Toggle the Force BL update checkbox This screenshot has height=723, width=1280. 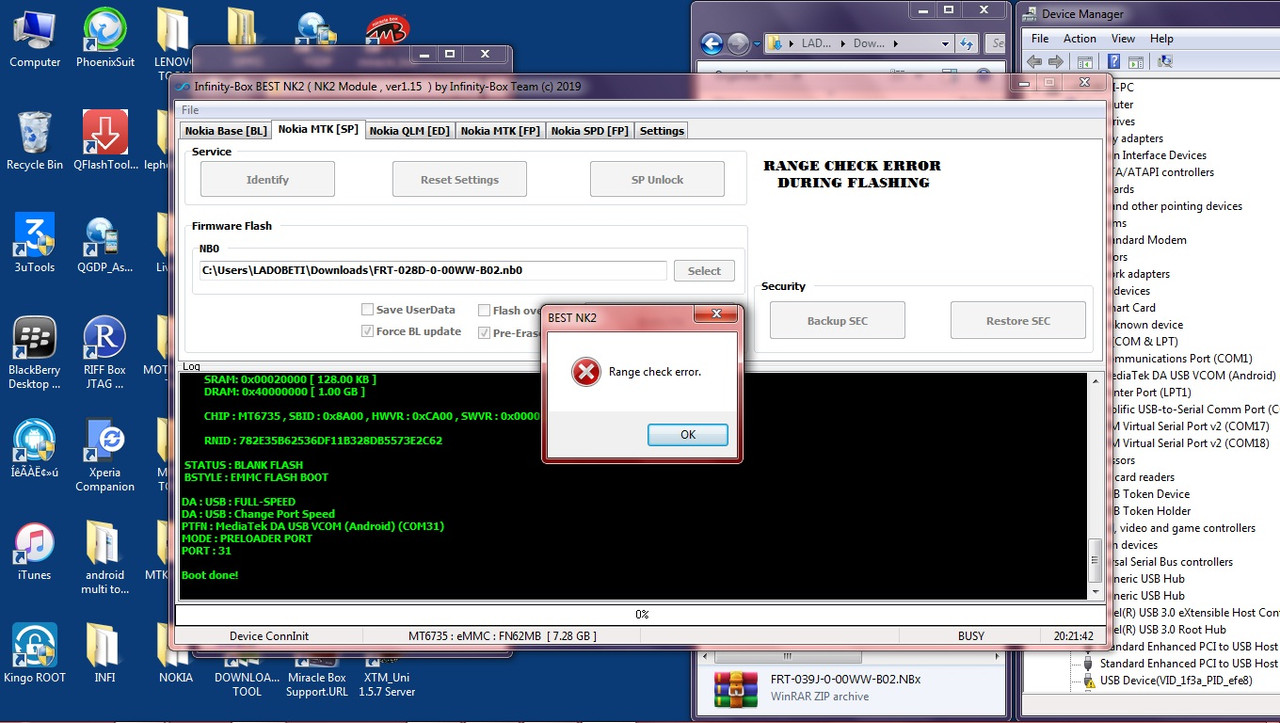tap(367, 331)
